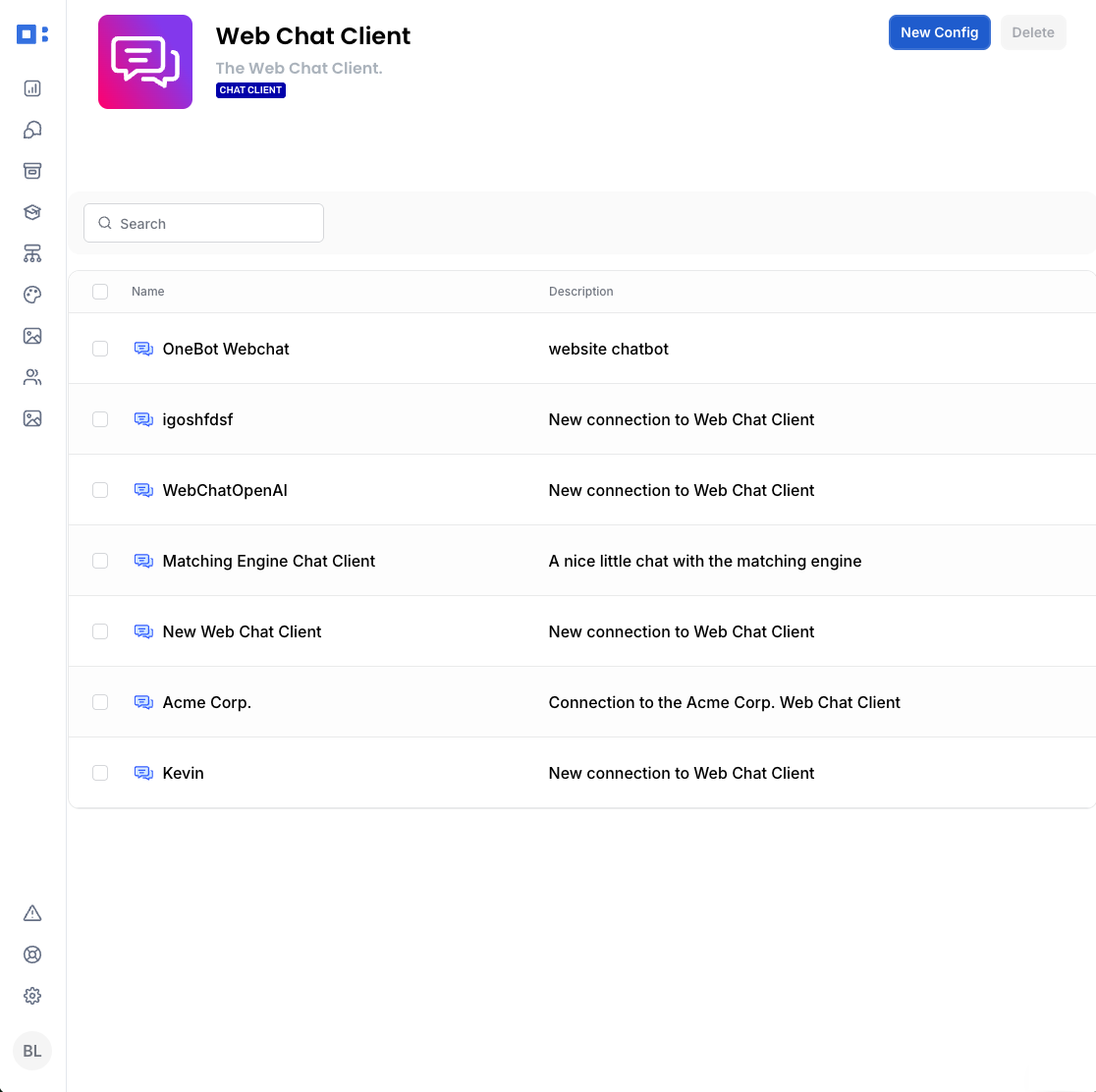1096x1092 pixels.
Task: Open the igoshfdsf config
Action: pos(197,419)
